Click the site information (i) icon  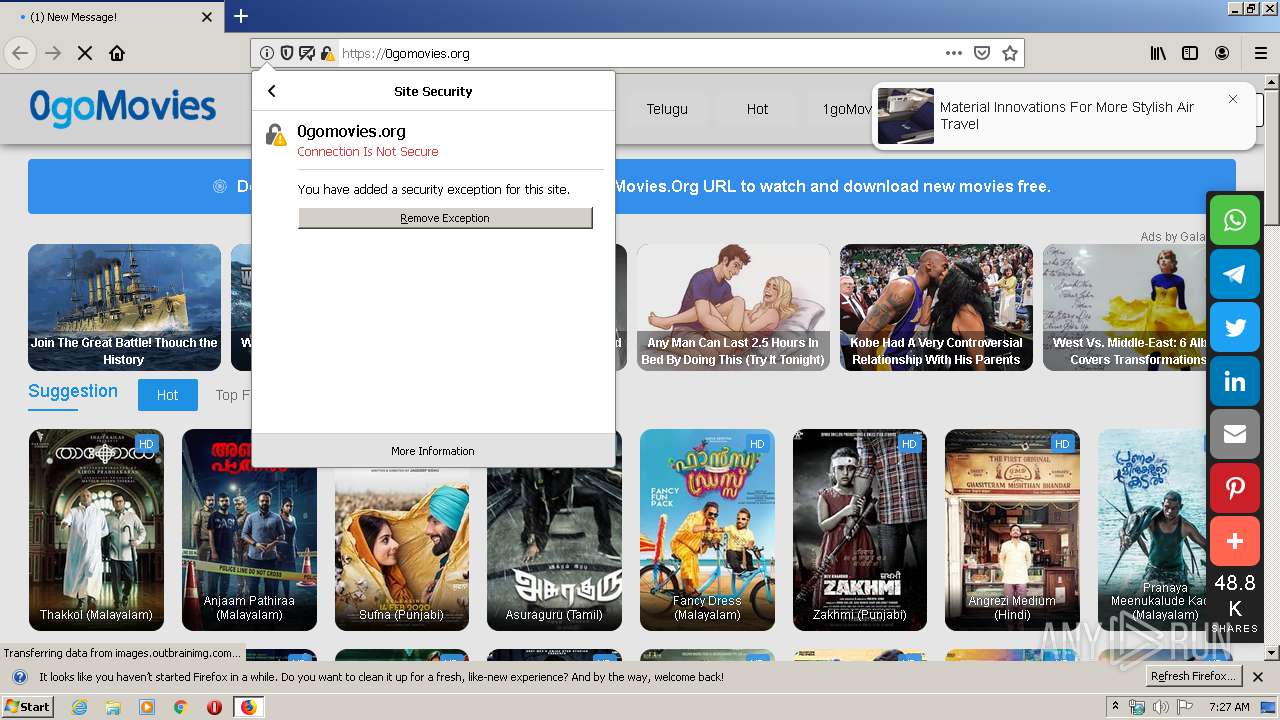(x=266, y=53)
